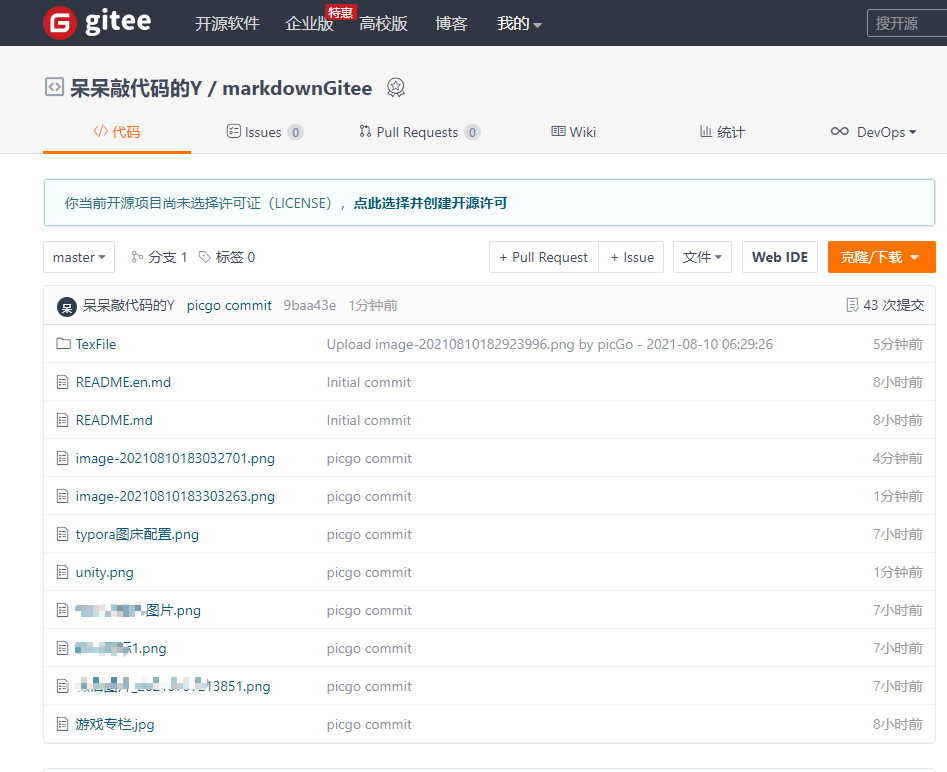Open the unity.png file
947x772 pixels.
point(104,572)
